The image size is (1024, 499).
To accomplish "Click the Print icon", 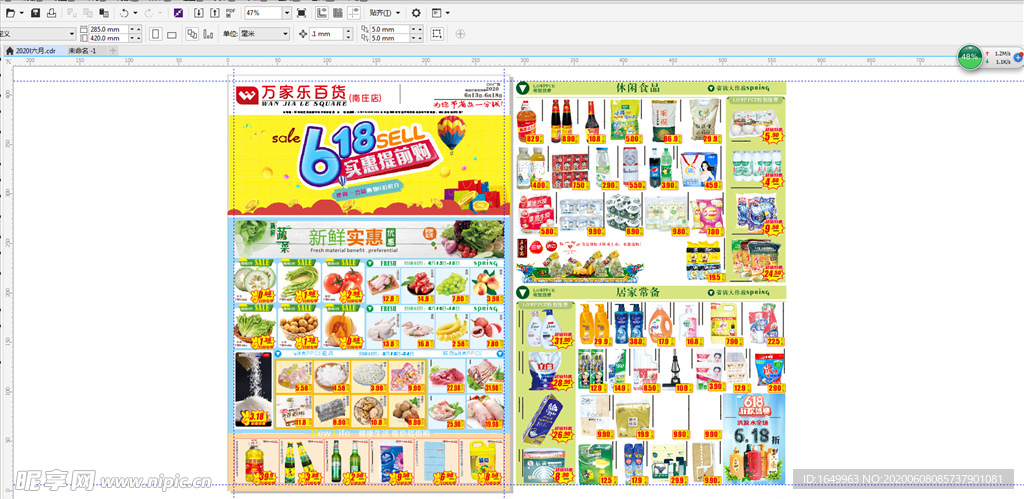I will 51,13.
